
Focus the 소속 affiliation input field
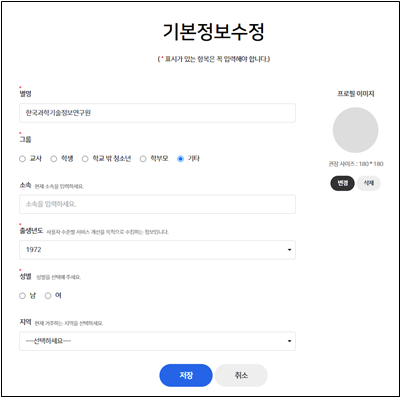pos(157,204)
